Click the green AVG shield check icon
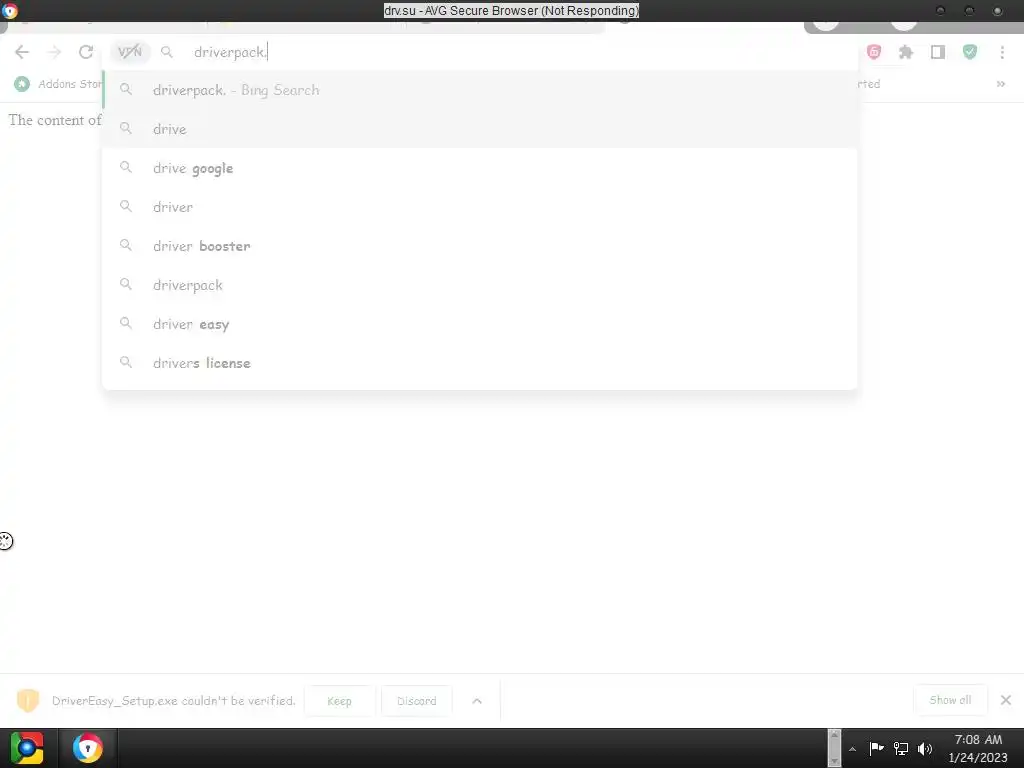The width and height of the screenshot is (1024, 768). point(970,52)
